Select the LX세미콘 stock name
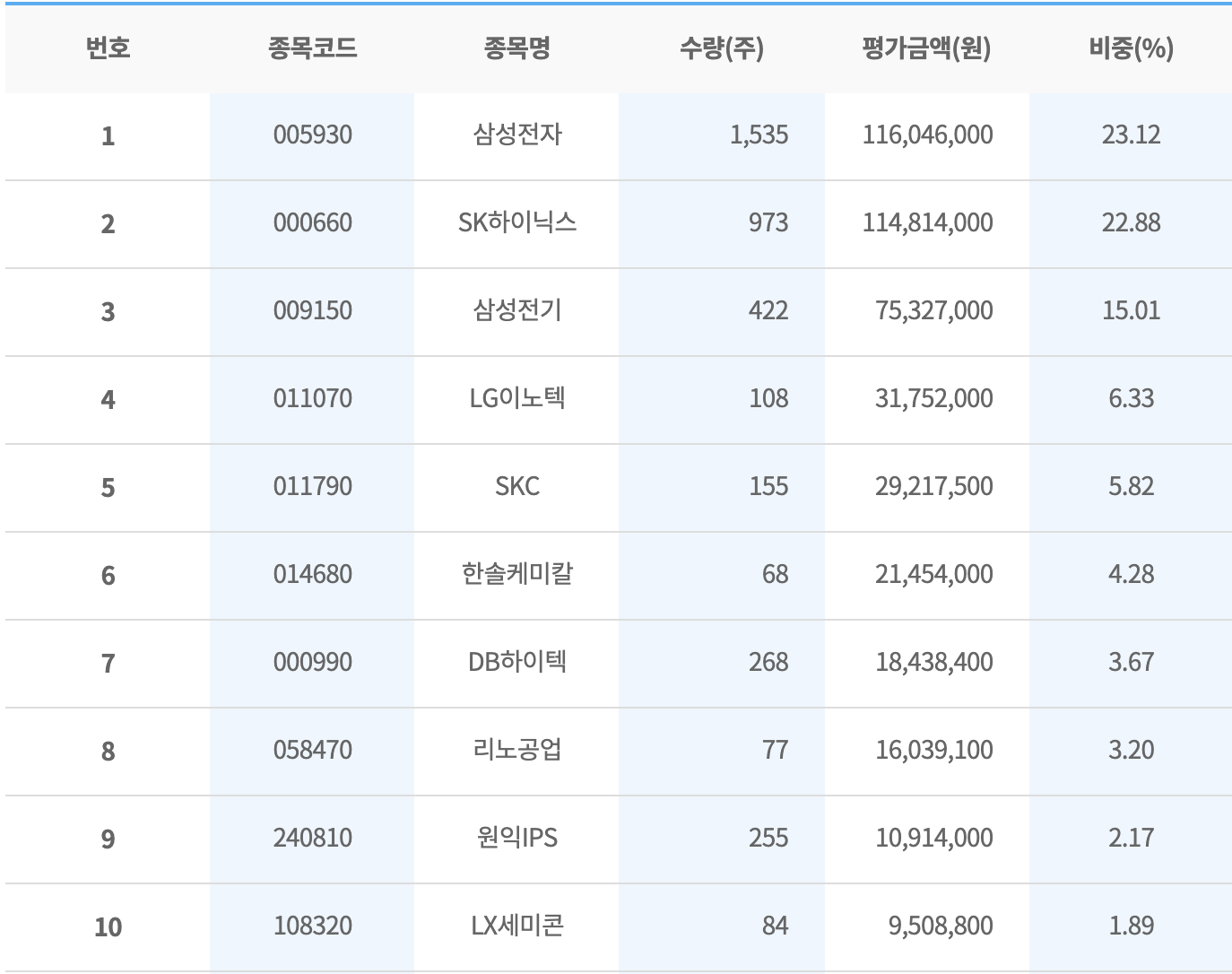Viewport: 1232px width, 974px height. [517, 926]
